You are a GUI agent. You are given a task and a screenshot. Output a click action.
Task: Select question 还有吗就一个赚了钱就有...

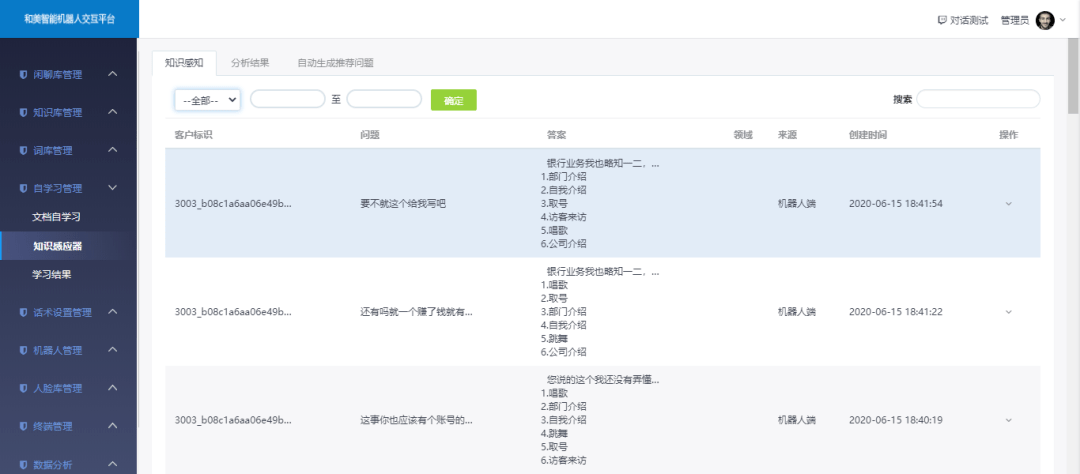[x=417, y=311]
